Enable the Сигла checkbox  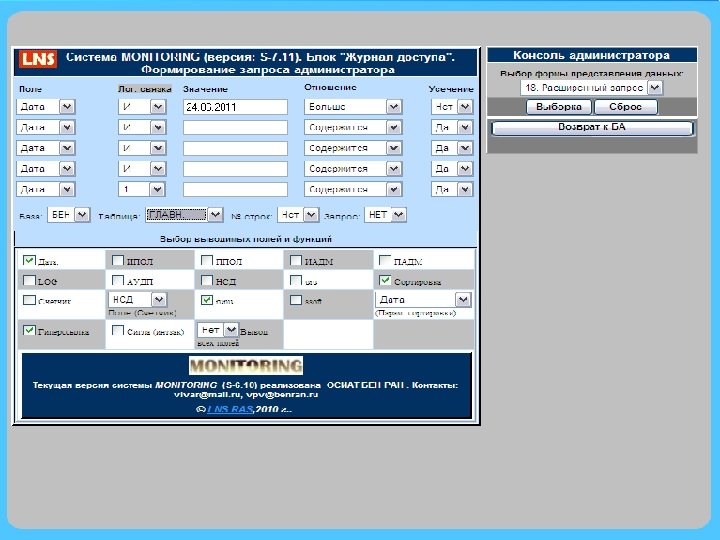(118, 330)
